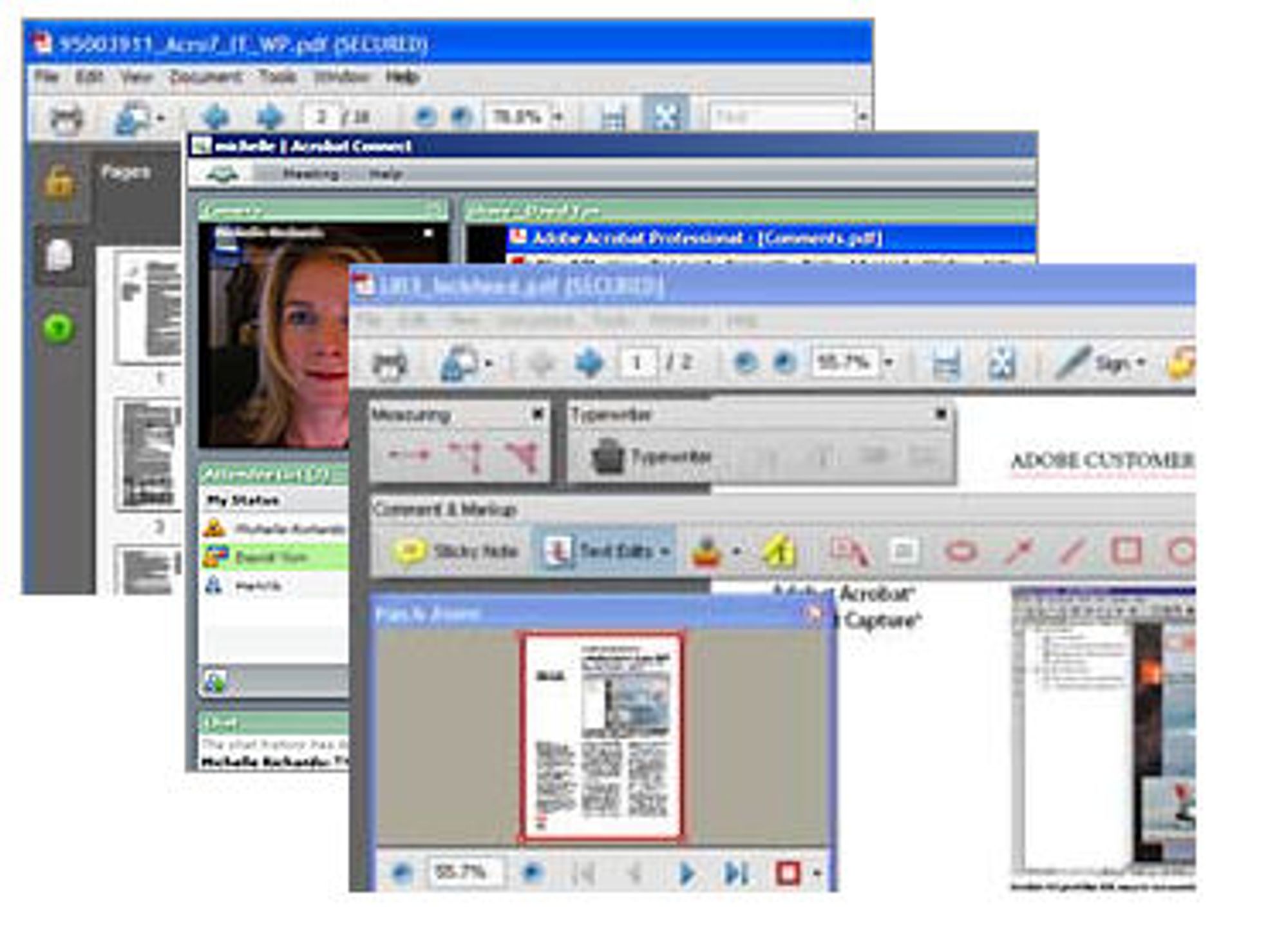Open the Edit menu in the back Acrobat window
1288x940 pixels.
pos(89,77)
